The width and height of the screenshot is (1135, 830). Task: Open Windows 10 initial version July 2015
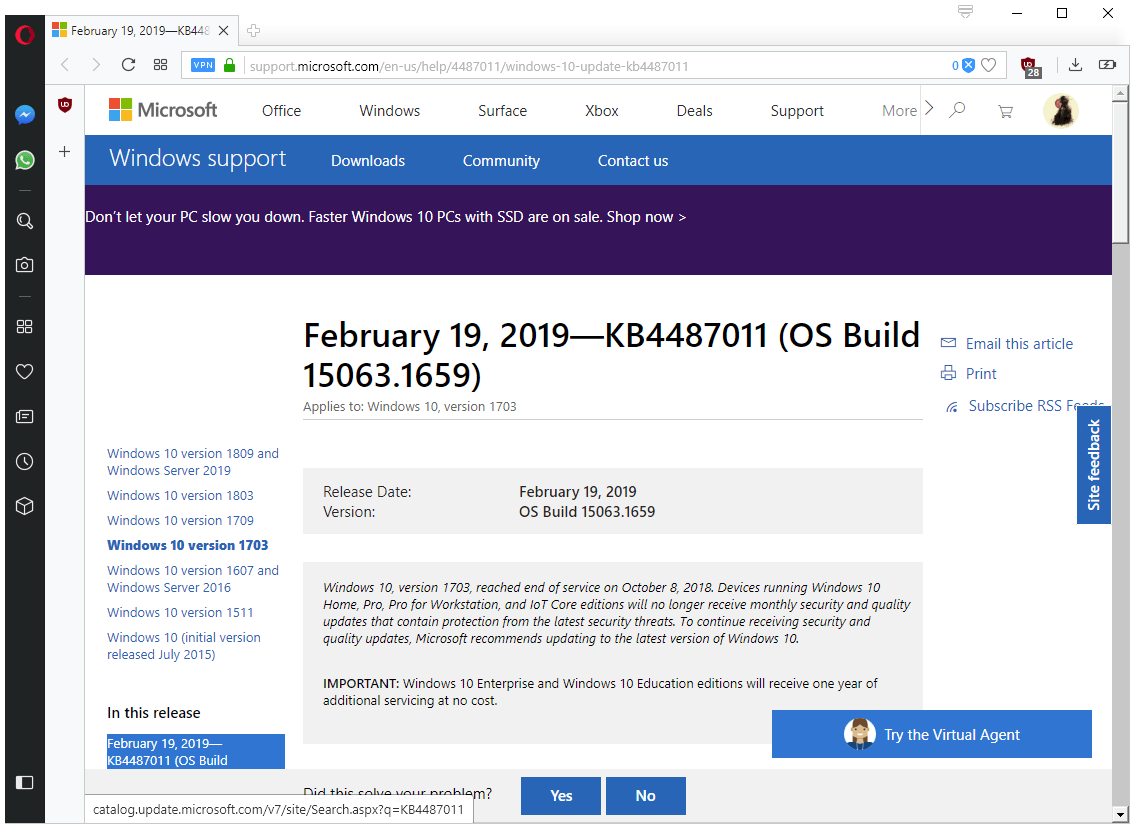184,645
